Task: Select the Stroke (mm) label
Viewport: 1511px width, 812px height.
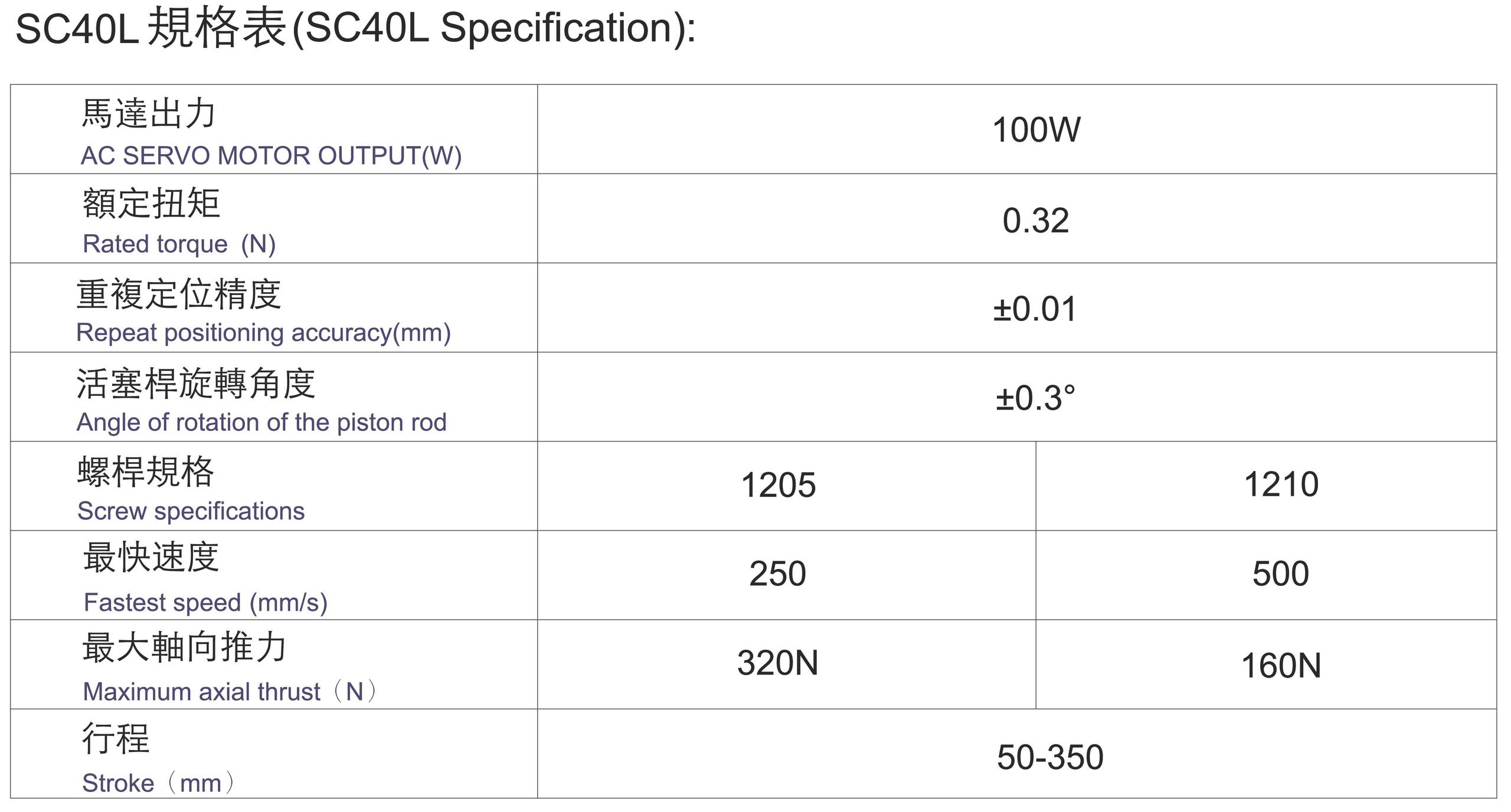Action: [159, 783]
